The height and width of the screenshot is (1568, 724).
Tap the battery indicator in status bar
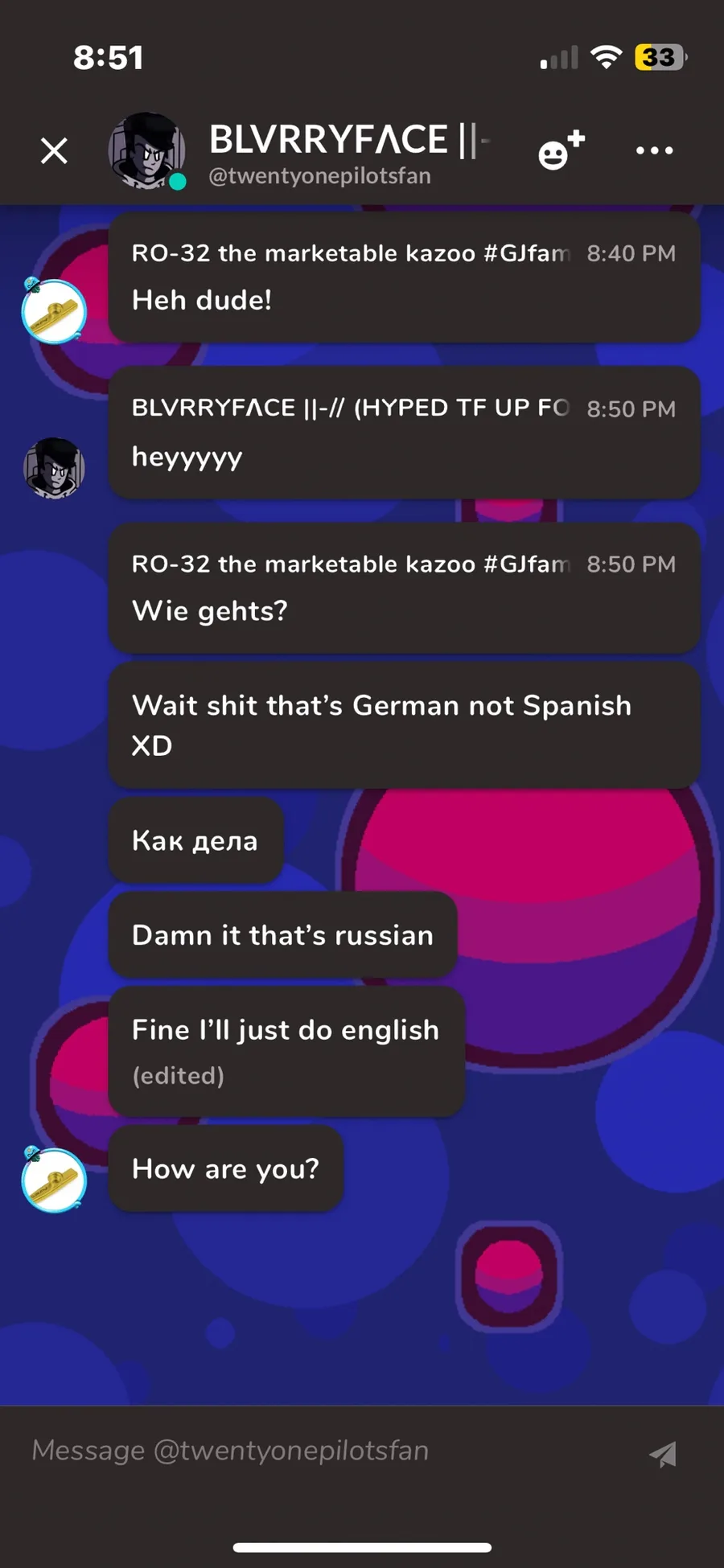tap(660, 57)
